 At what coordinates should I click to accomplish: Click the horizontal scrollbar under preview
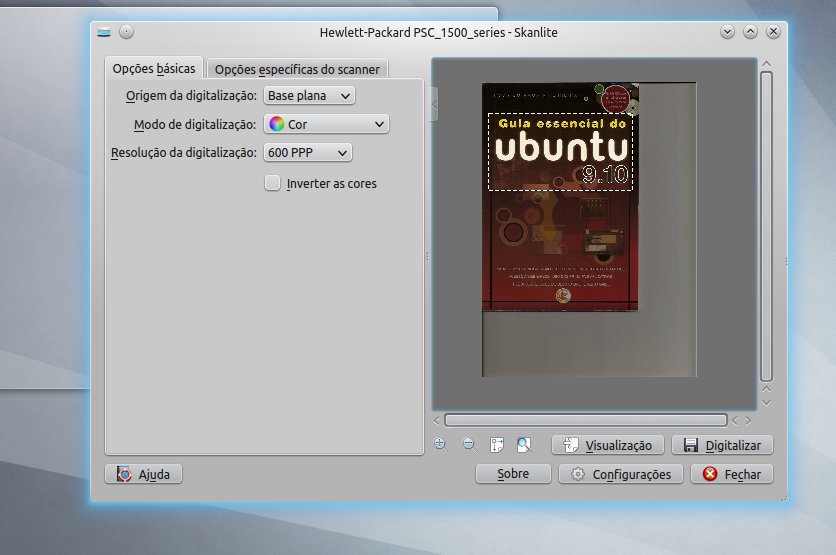tap(585, 420)
